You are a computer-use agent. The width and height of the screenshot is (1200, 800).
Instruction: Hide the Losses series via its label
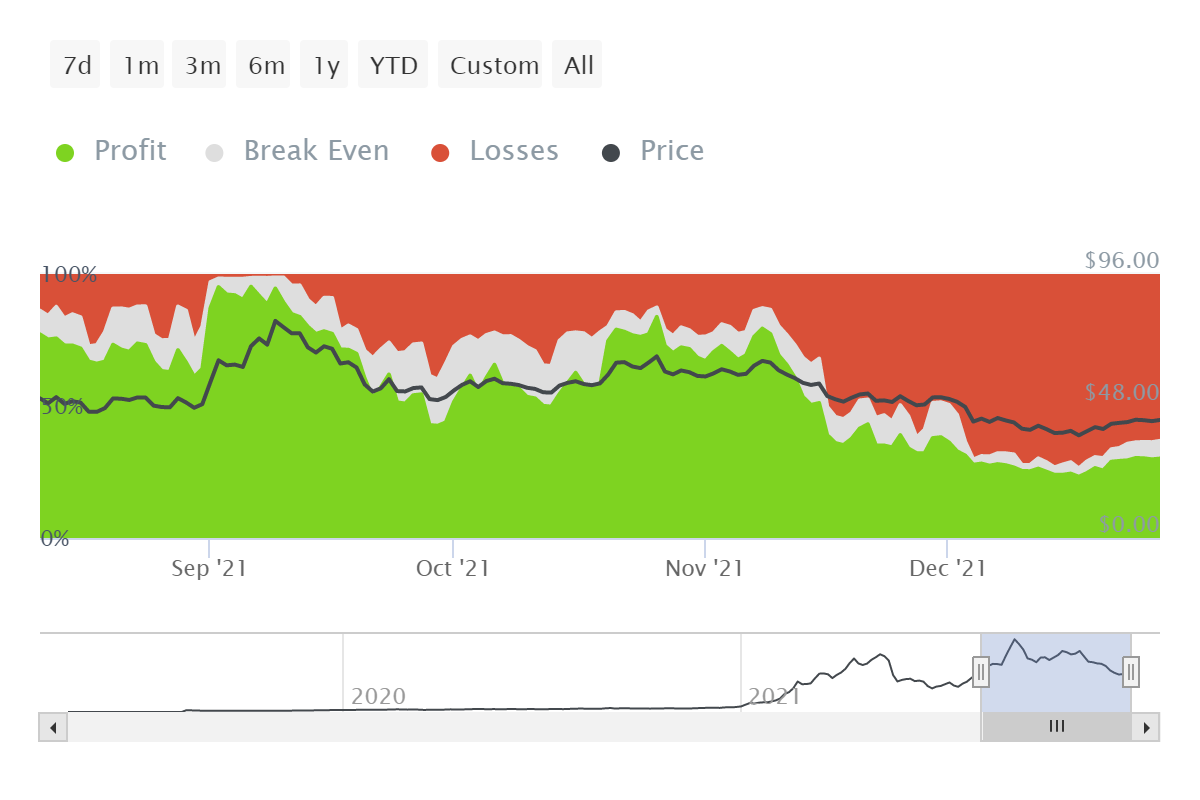click(x=514, y=151)
